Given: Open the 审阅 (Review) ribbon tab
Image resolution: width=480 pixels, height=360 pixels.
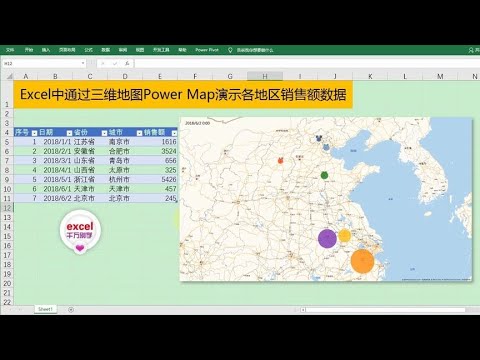Looking at the screenshot, I should click(x=123, y=50).
